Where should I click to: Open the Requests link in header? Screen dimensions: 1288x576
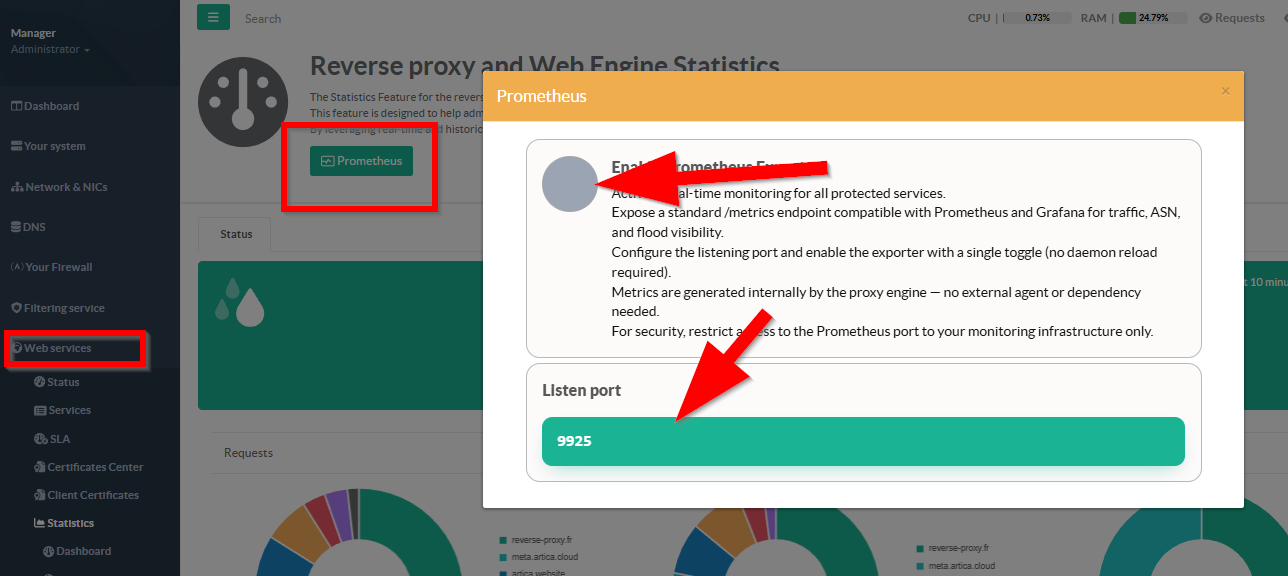pos(1232,18)
